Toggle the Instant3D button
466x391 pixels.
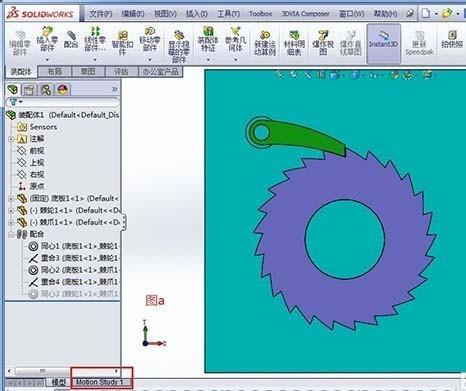(384, 43)
